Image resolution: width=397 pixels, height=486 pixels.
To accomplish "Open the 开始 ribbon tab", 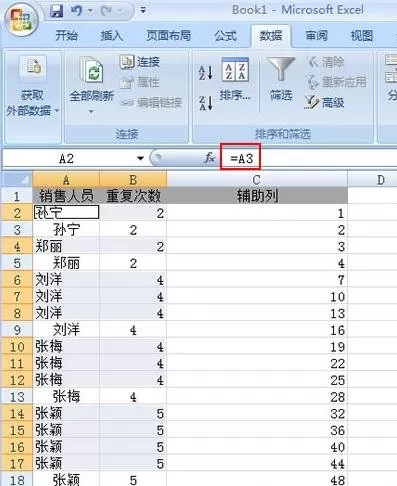I will pos(66,35).
